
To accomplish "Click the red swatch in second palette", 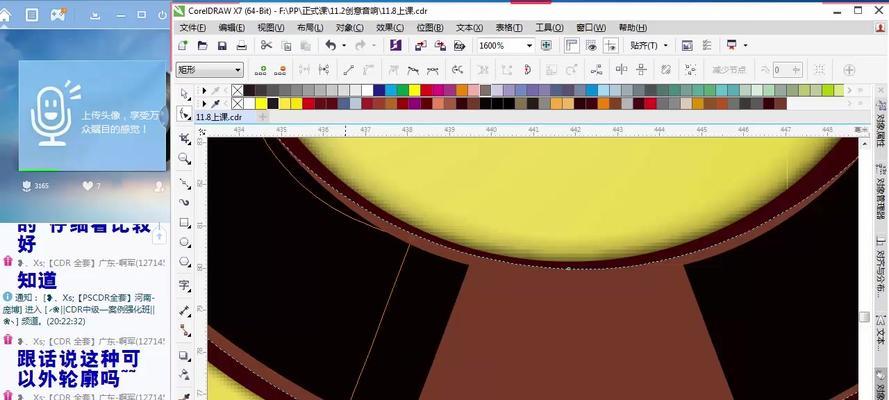I will [308, 104].
